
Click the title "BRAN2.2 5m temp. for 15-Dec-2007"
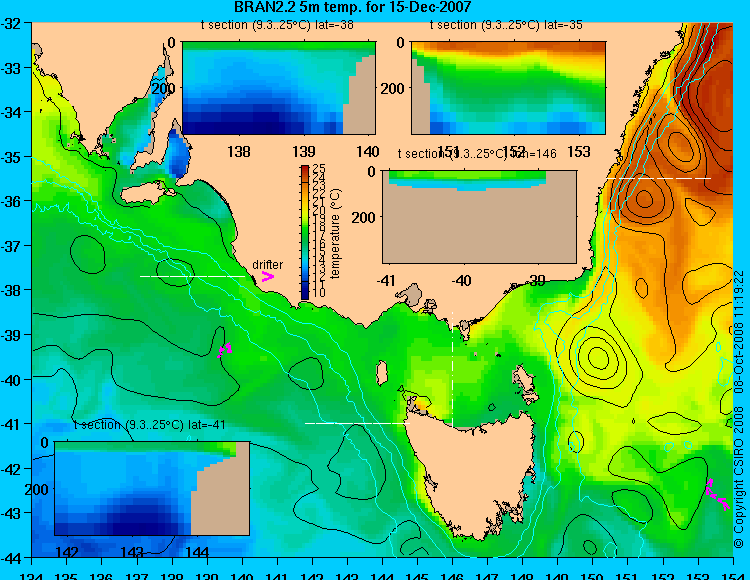[x=353, y=7]
